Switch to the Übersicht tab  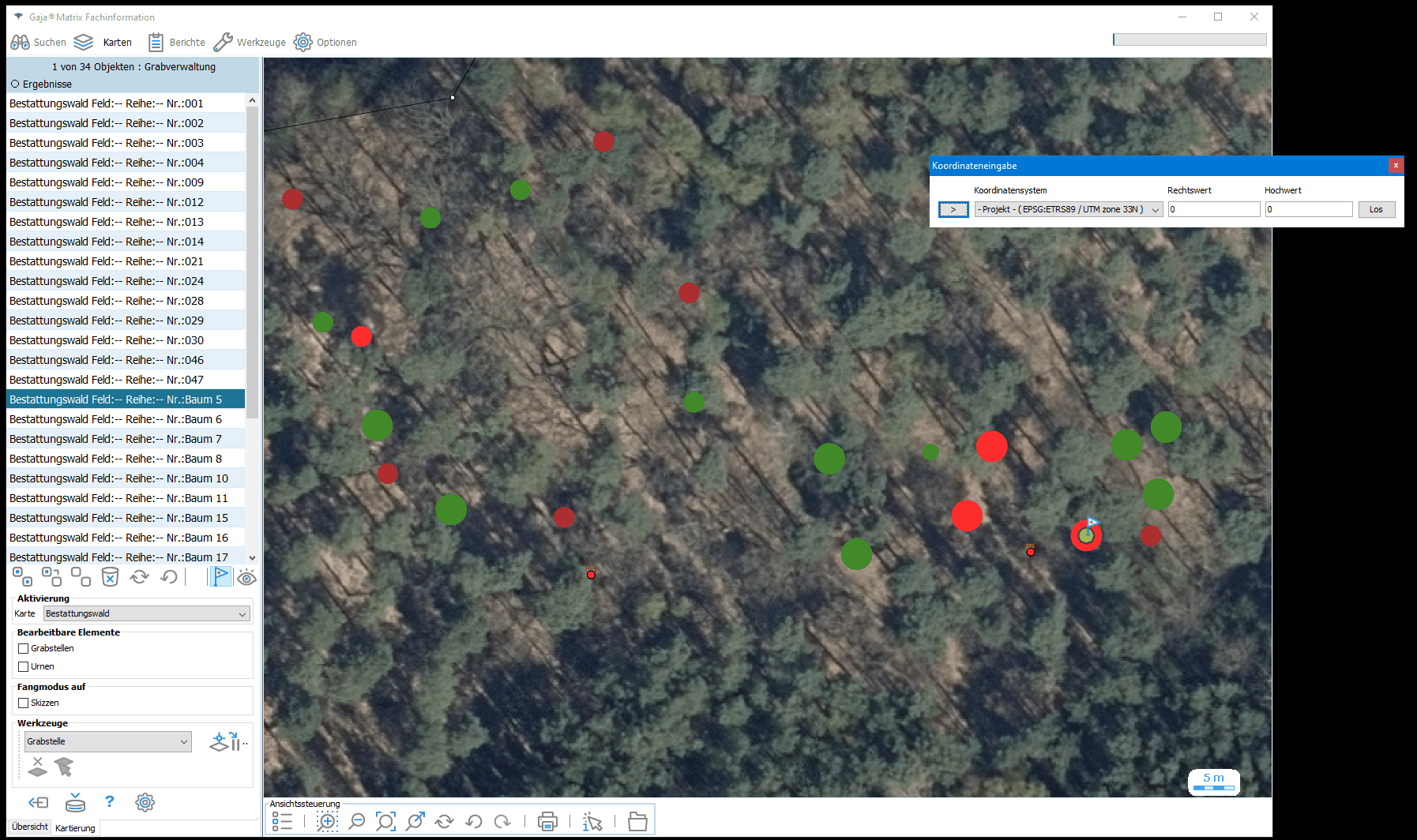30,827
